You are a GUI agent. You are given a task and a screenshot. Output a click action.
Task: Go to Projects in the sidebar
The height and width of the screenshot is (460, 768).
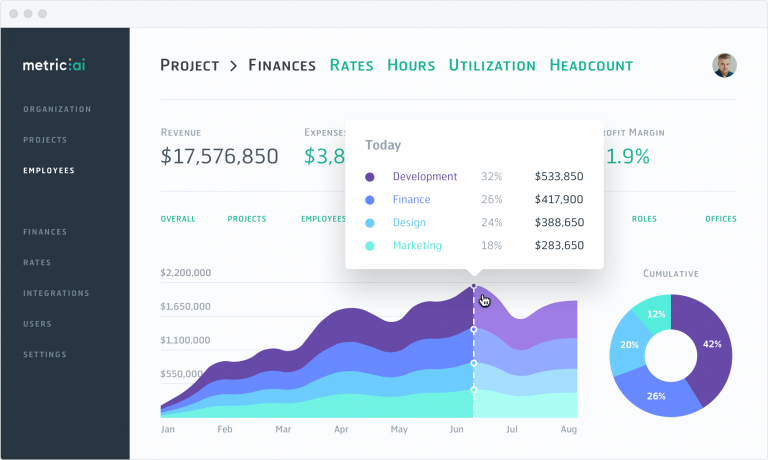(x=45, y=140)
